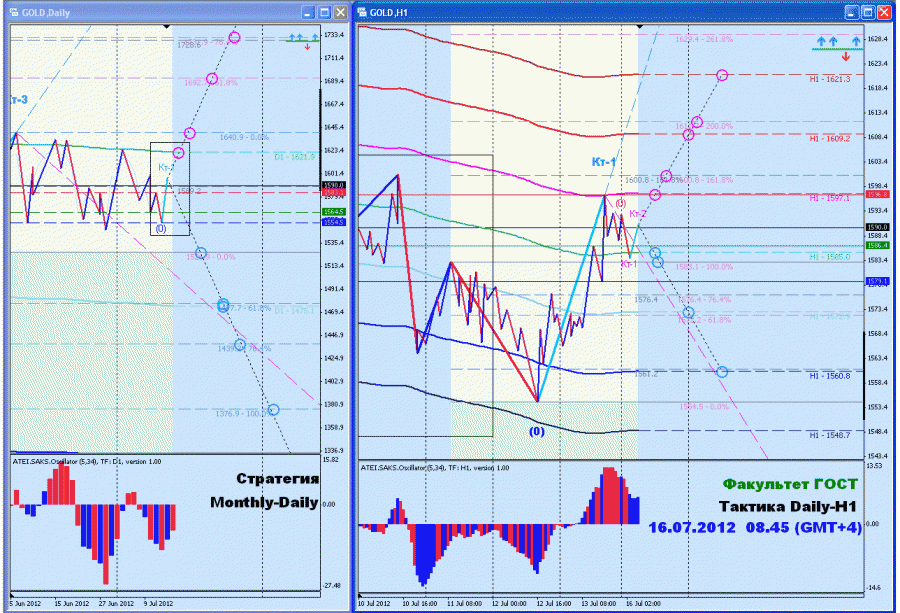Screen dimensions: 900x613
Task: Minimize the GOLD,Daily chart window
Action: point(308,12)
